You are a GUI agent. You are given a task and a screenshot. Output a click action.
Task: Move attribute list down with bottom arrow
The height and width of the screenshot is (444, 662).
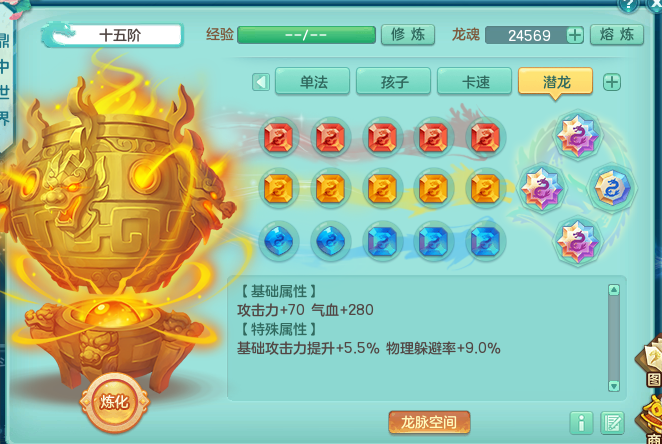point(614,386)
